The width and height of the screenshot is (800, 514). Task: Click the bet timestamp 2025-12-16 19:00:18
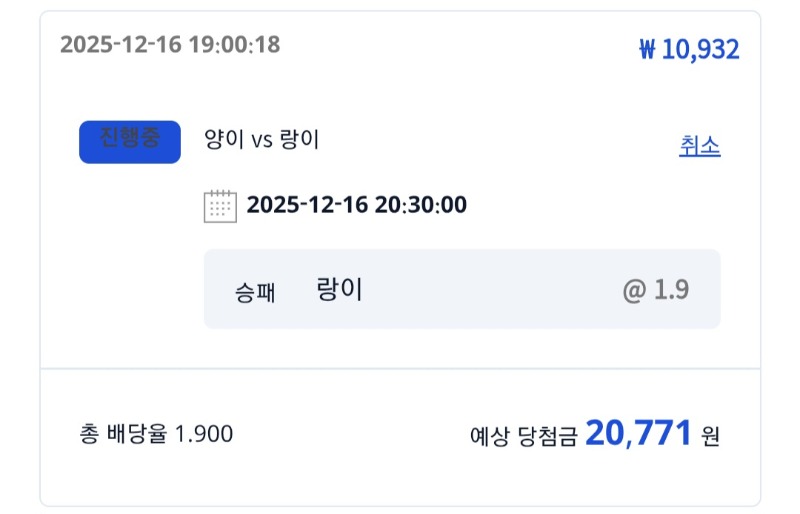(x=170, y=45)
